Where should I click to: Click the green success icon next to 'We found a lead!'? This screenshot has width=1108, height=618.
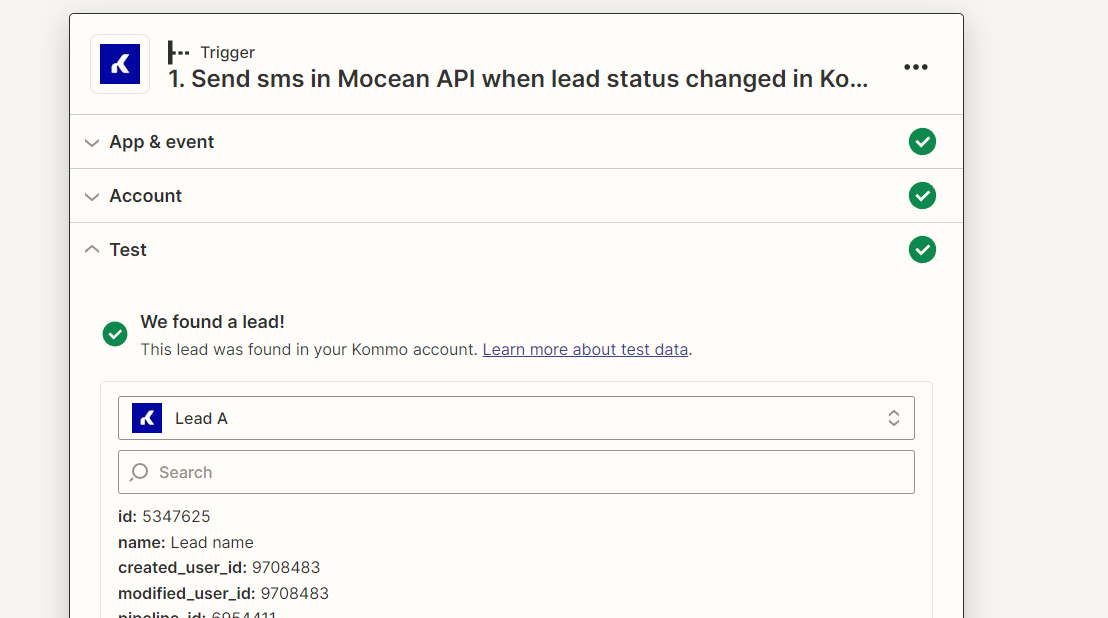115,335
